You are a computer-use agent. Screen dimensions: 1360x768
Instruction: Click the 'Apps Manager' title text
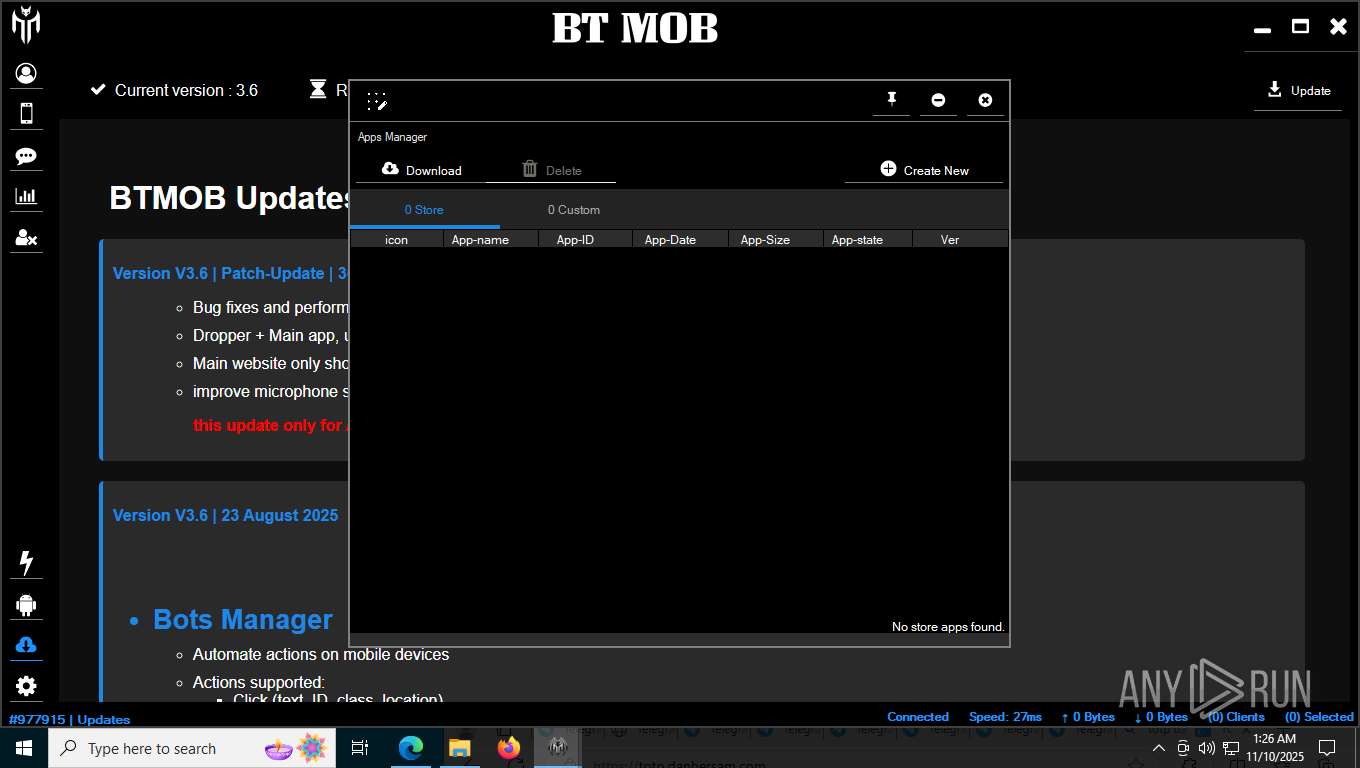pos(392,137)
